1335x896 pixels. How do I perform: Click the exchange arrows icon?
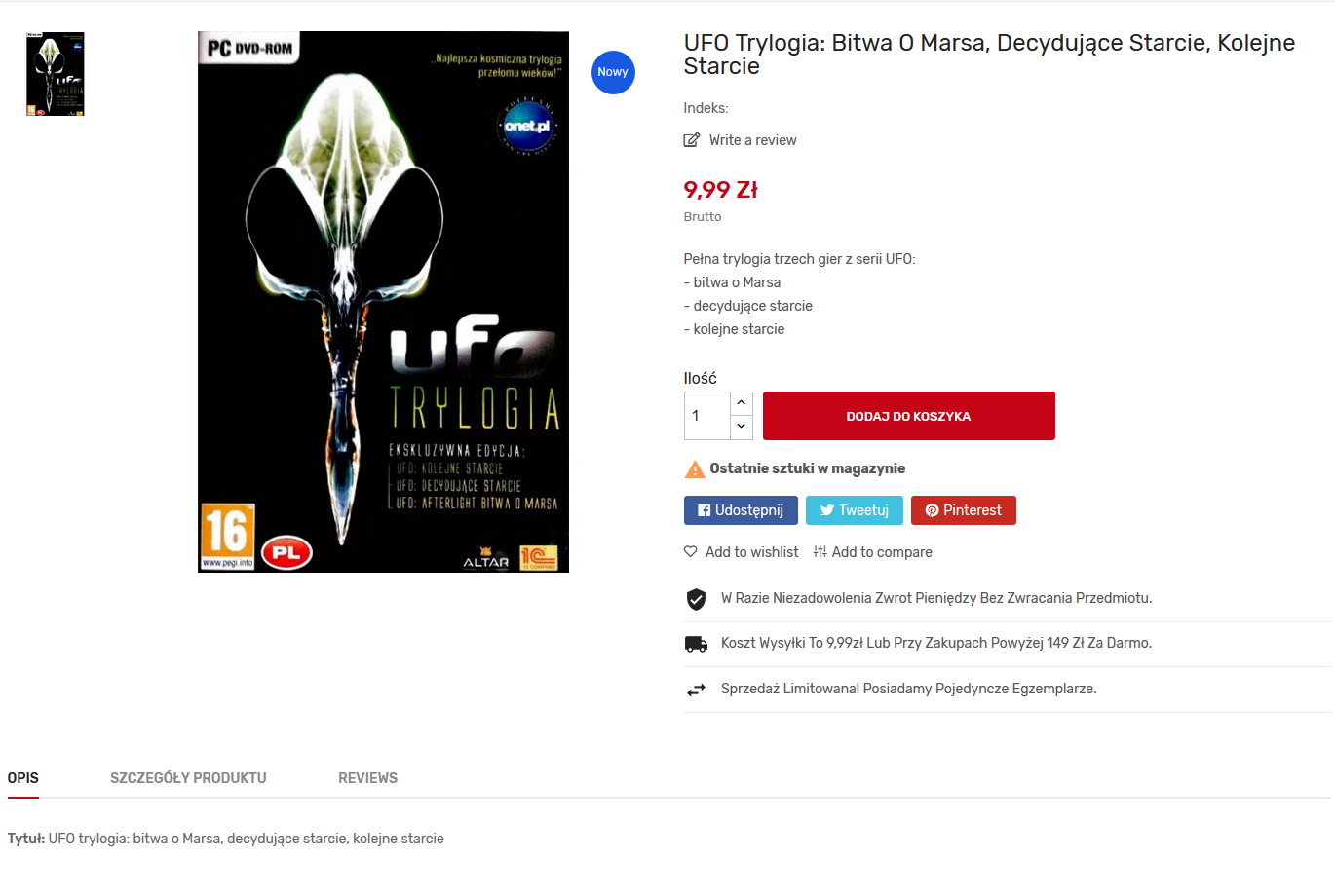pos(696,690)
